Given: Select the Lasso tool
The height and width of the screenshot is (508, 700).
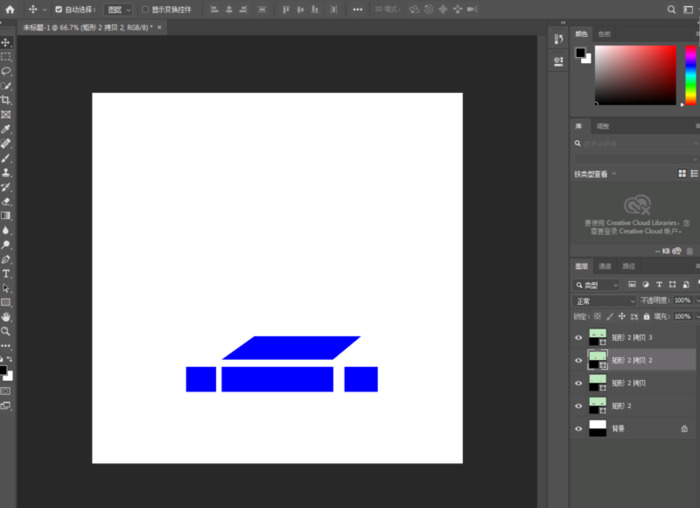Looking at the screenshot, I should pyautogui.click(x=6, y=71).
